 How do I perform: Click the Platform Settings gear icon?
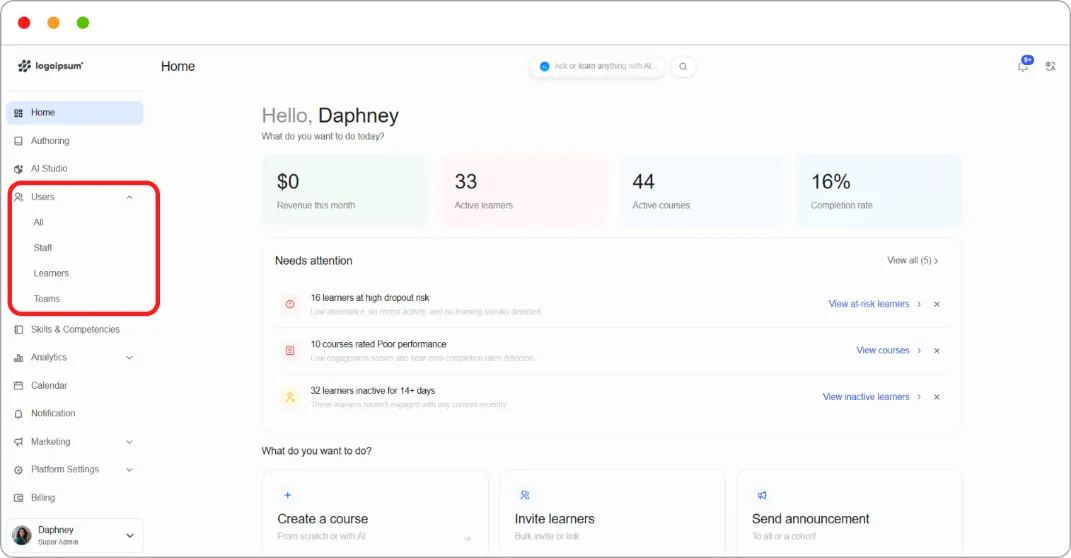click(18, 470)
